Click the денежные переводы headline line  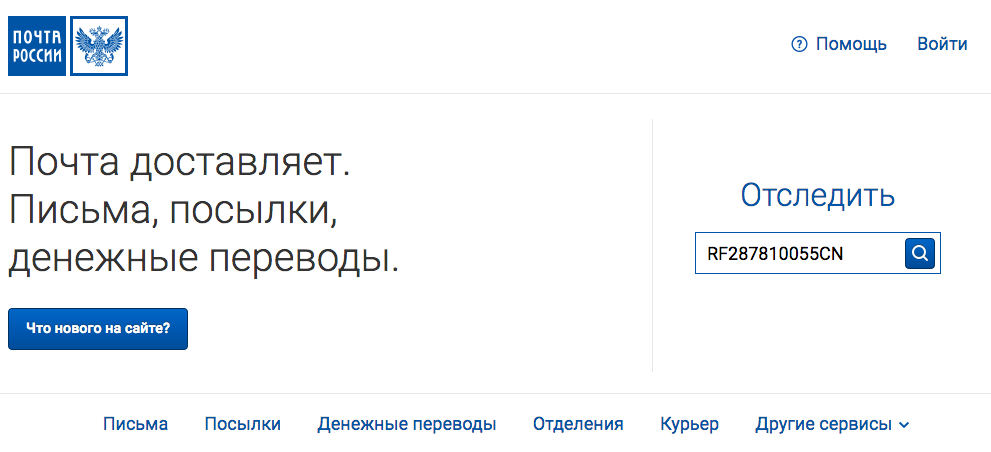click(x=204, y=259)
